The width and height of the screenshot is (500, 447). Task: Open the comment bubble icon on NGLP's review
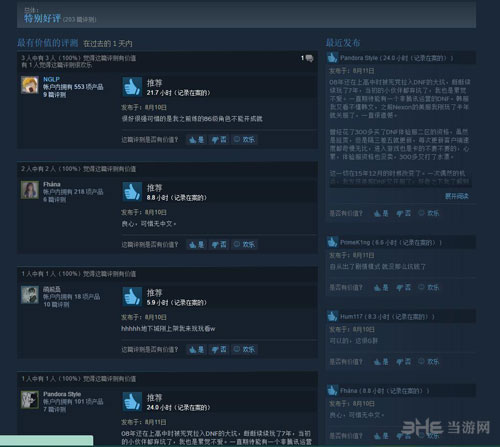coord(309,58)
